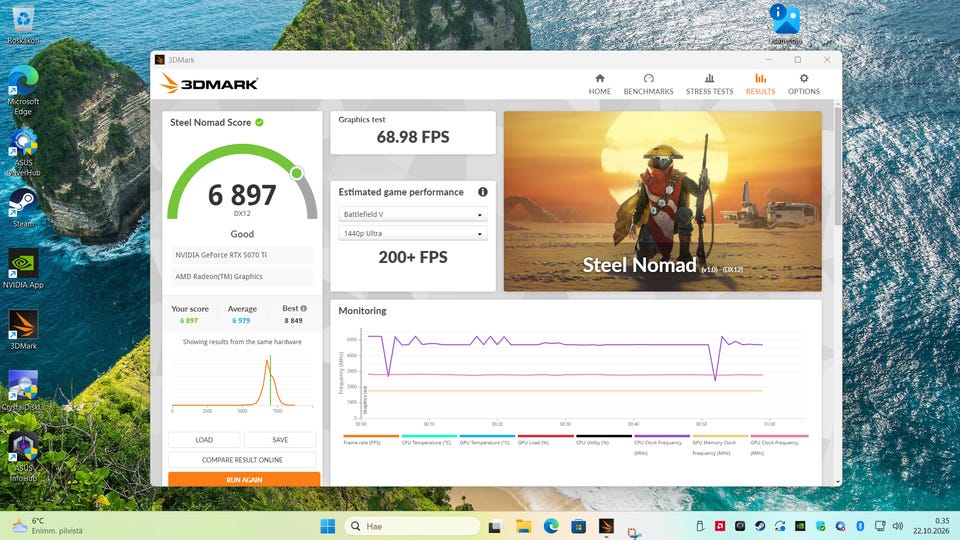Screen dimensions: 960x540
Task: Open the 3DMark desktop shortcut
Action: (x=23, y=329)
